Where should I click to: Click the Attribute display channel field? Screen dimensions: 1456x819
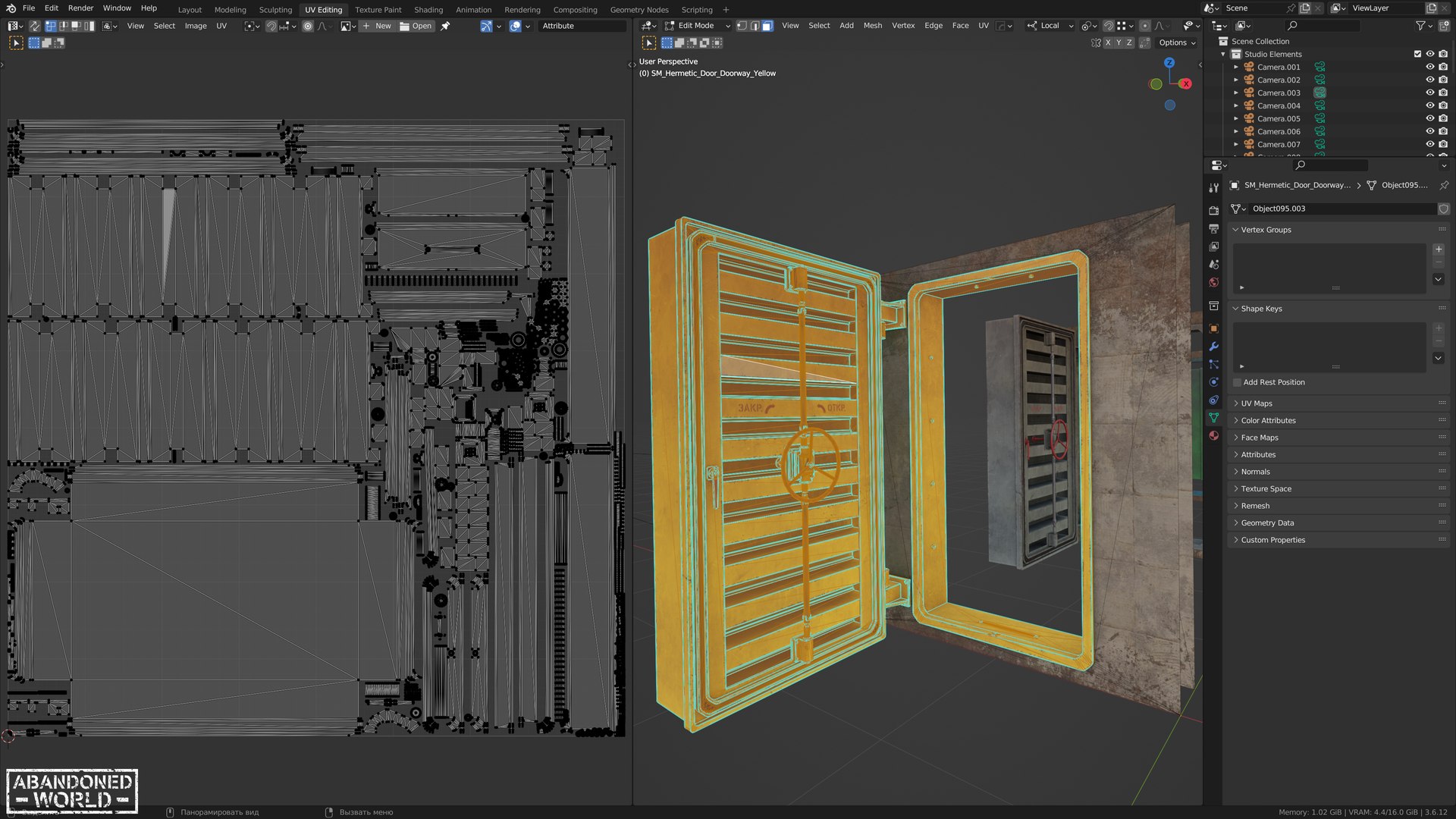coord(582,26)
